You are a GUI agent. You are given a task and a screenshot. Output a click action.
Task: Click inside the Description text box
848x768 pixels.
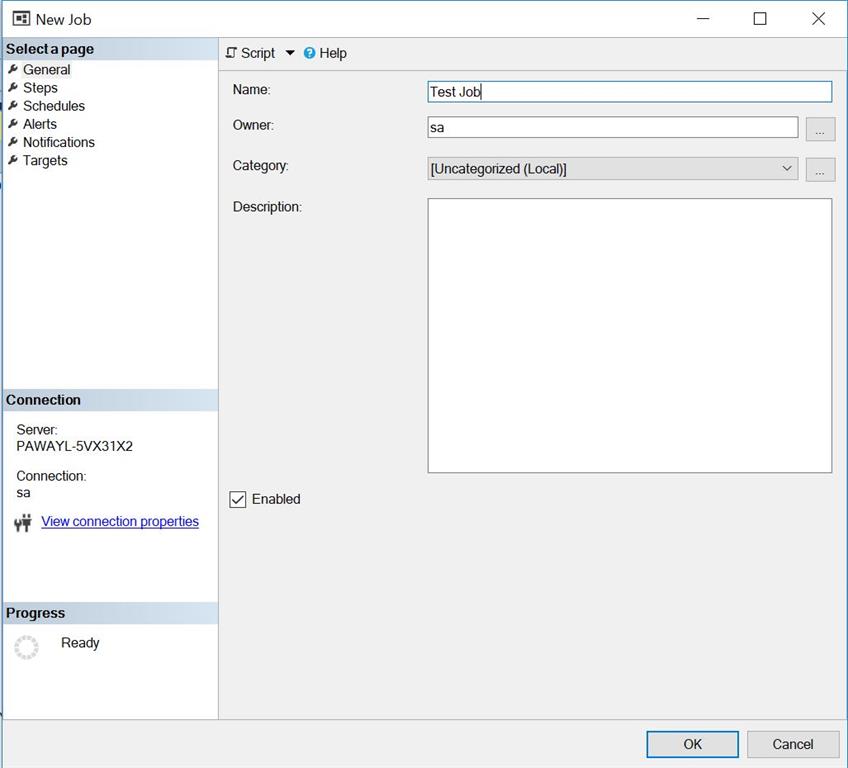[x=629, y=334]
